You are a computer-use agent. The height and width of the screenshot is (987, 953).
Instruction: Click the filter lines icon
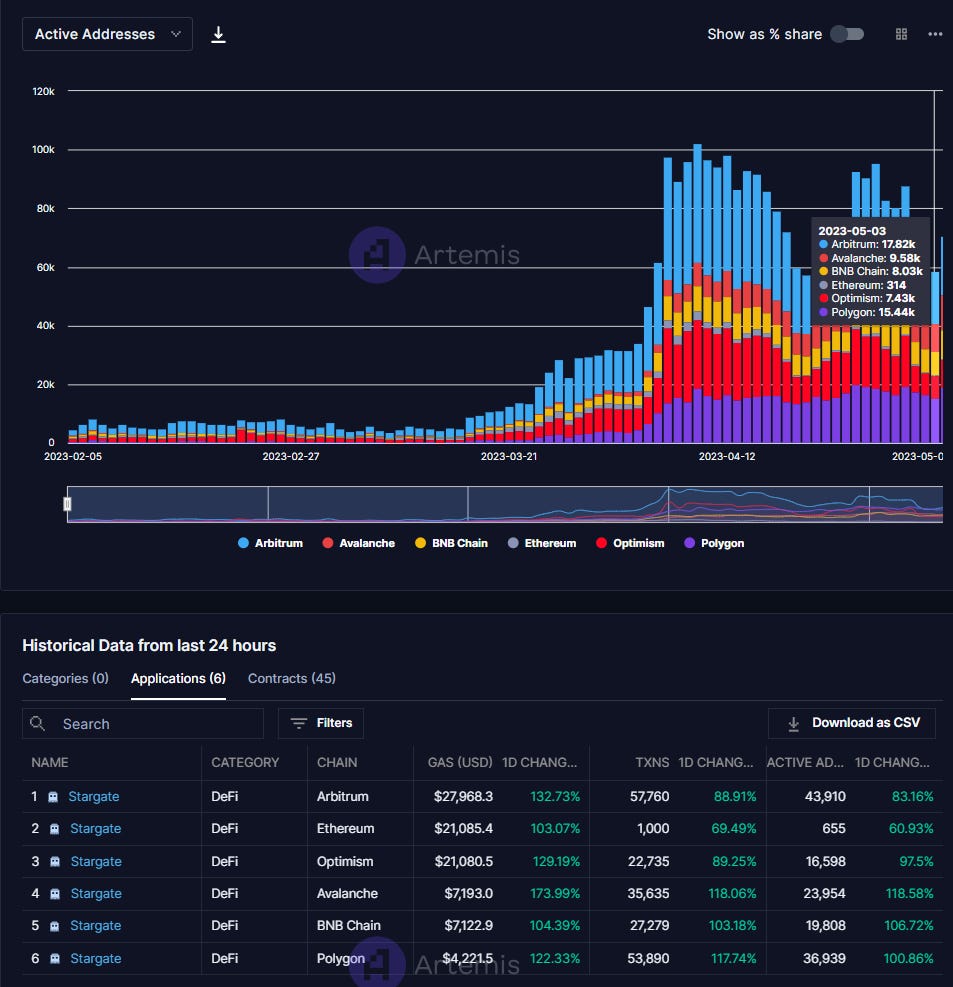(299, 723)
